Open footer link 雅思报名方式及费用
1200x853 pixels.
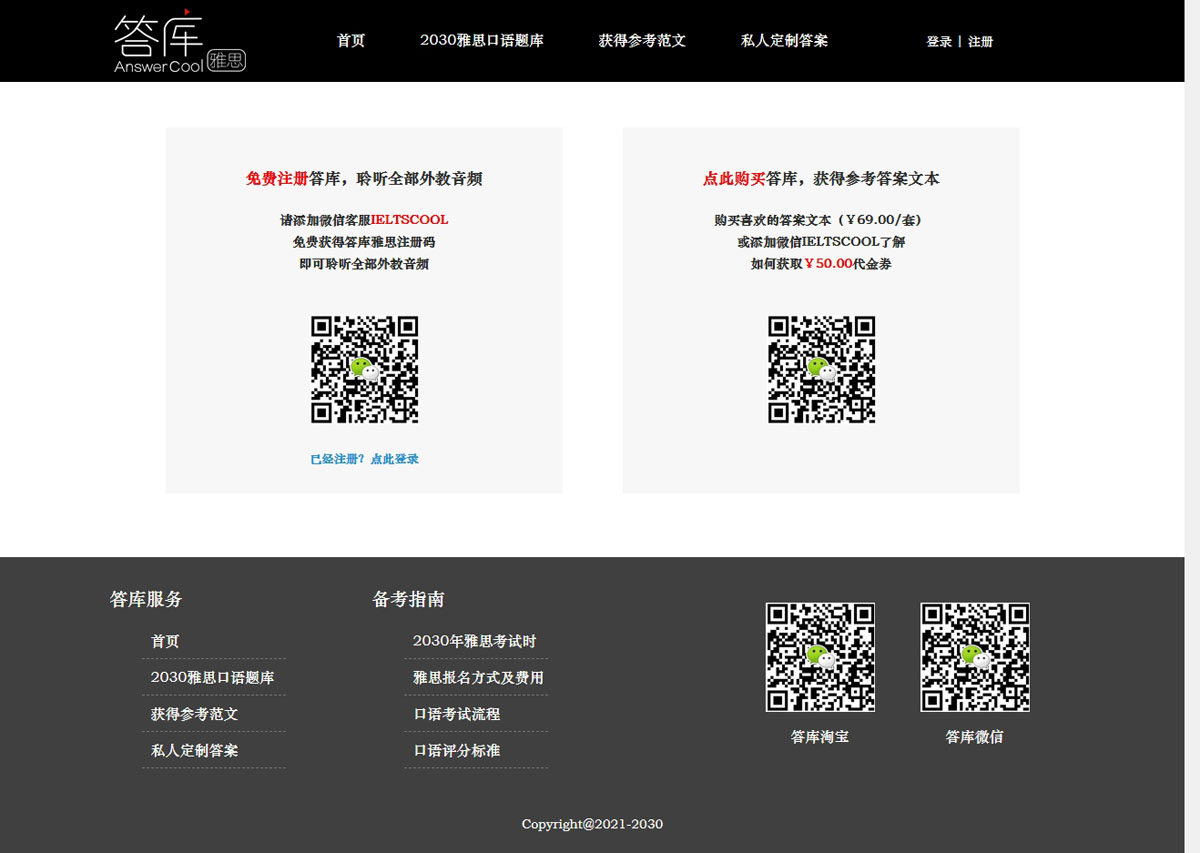(479, 677)
